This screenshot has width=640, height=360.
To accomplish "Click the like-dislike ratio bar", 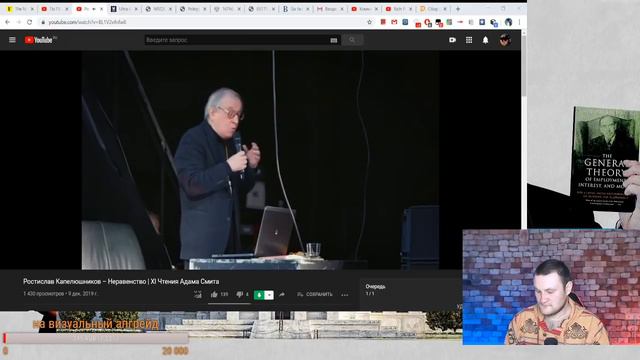I will (x=229, y=304).
